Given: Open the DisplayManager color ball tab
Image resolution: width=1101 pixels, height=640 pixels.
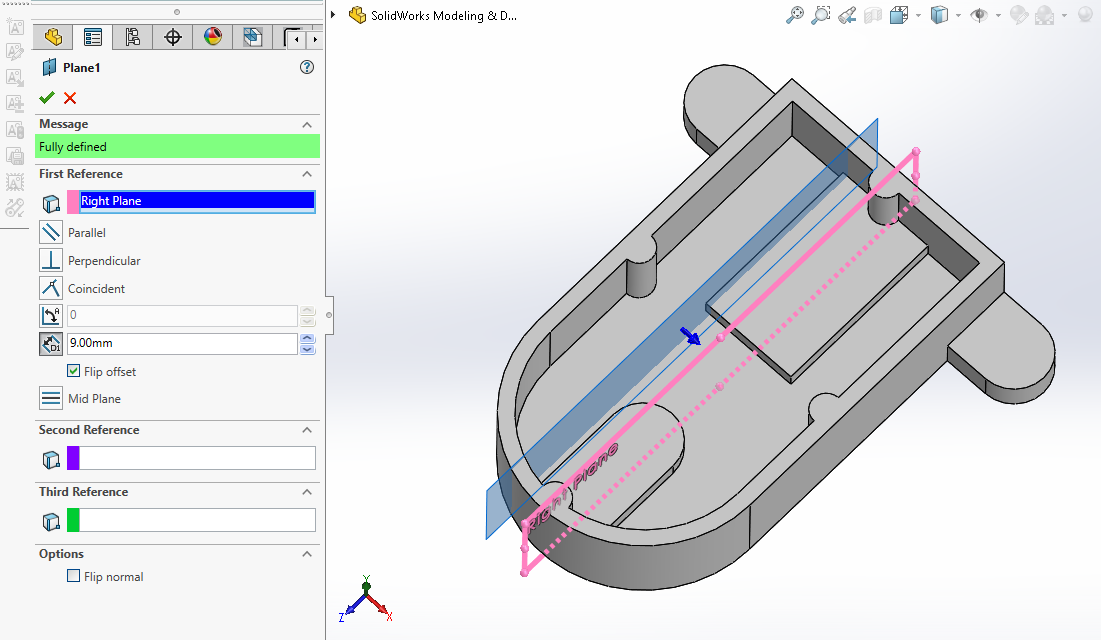Looking at the screenshot, I should pos(213,38).
